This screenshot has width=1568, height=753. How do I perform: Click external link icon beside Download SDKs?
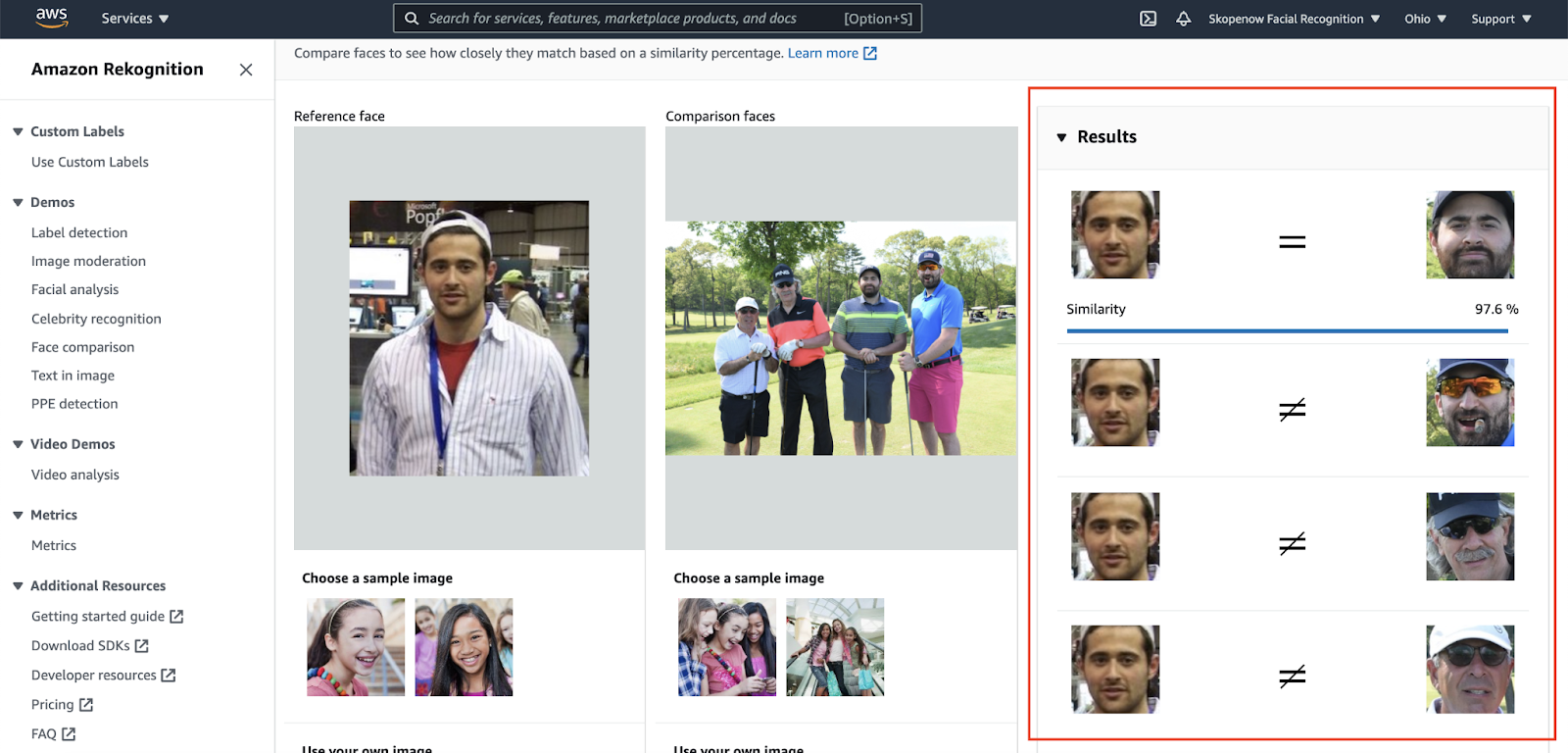click(x=142, y=646)
